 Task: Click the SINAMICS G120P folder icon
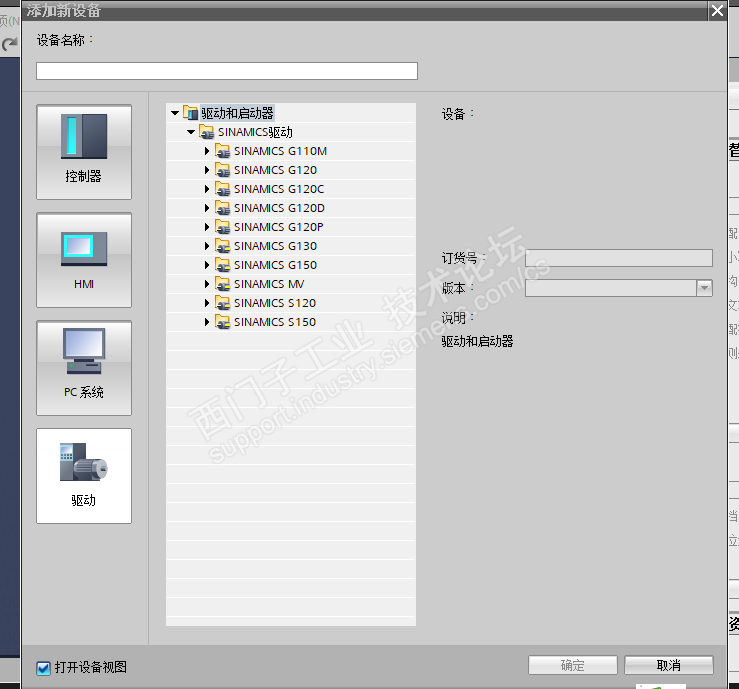[222, 227]
